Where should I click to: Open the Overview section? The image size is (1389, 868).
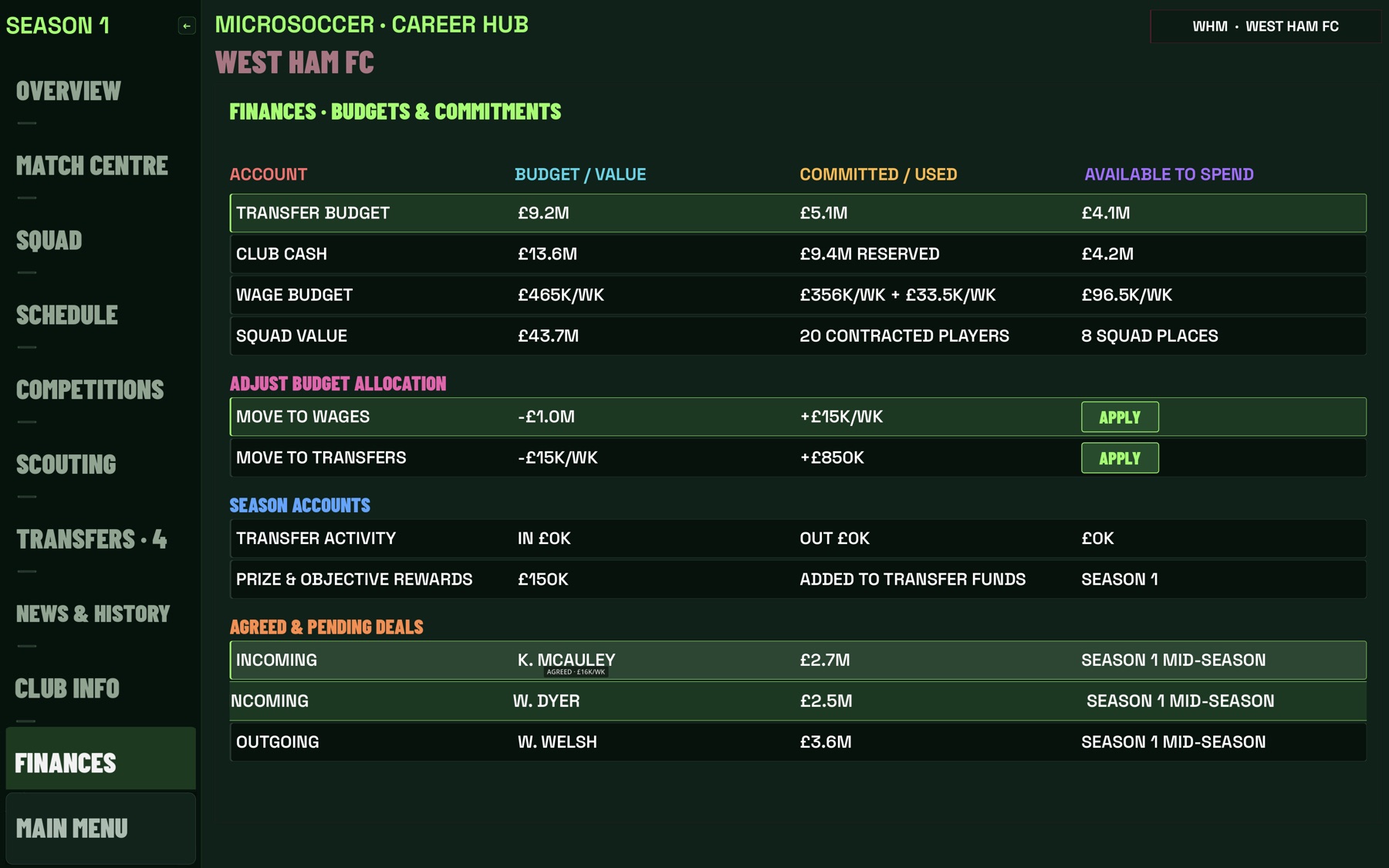69,91
